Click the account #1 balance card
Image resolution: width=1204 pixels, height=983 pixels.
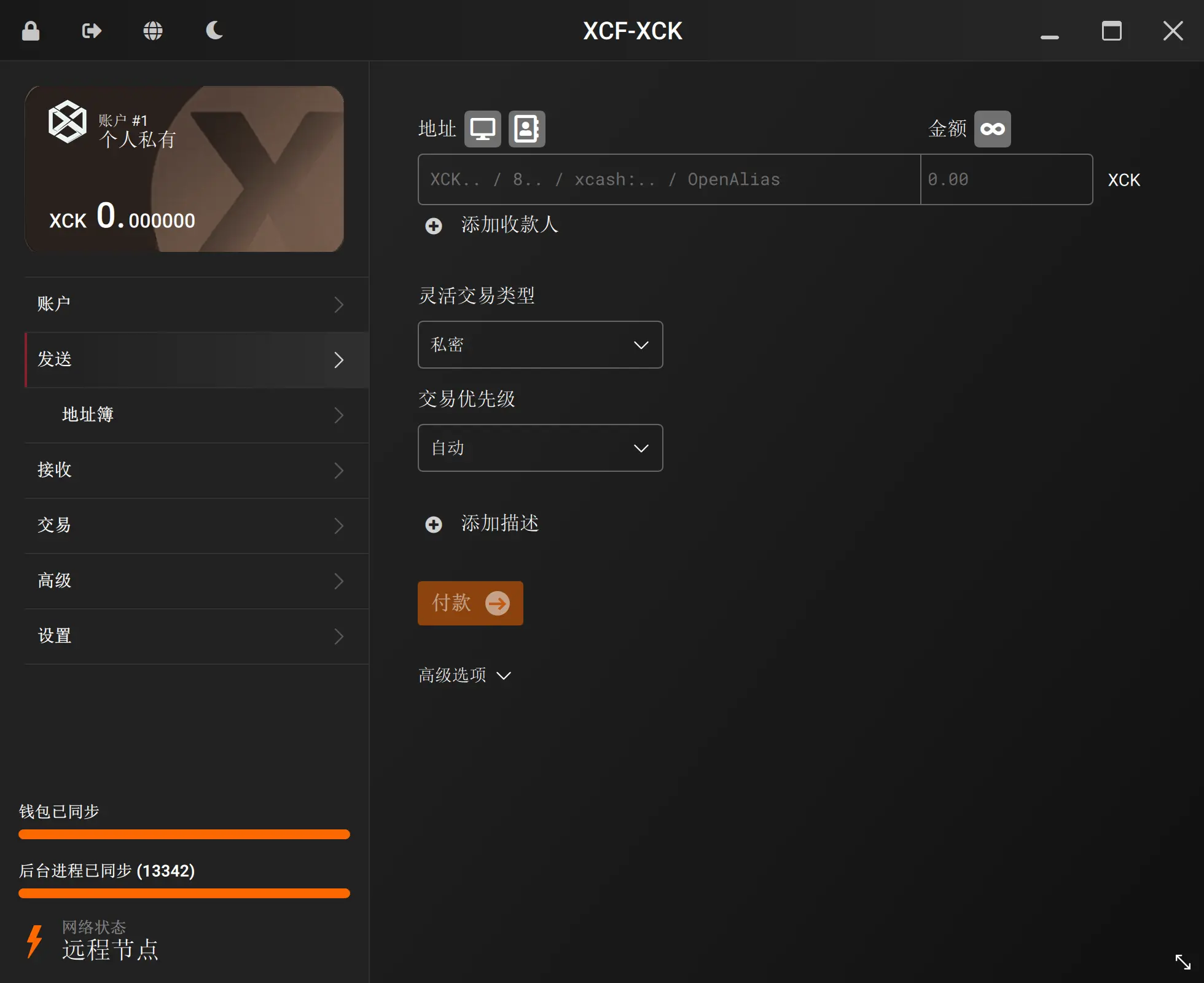point(184,169)
